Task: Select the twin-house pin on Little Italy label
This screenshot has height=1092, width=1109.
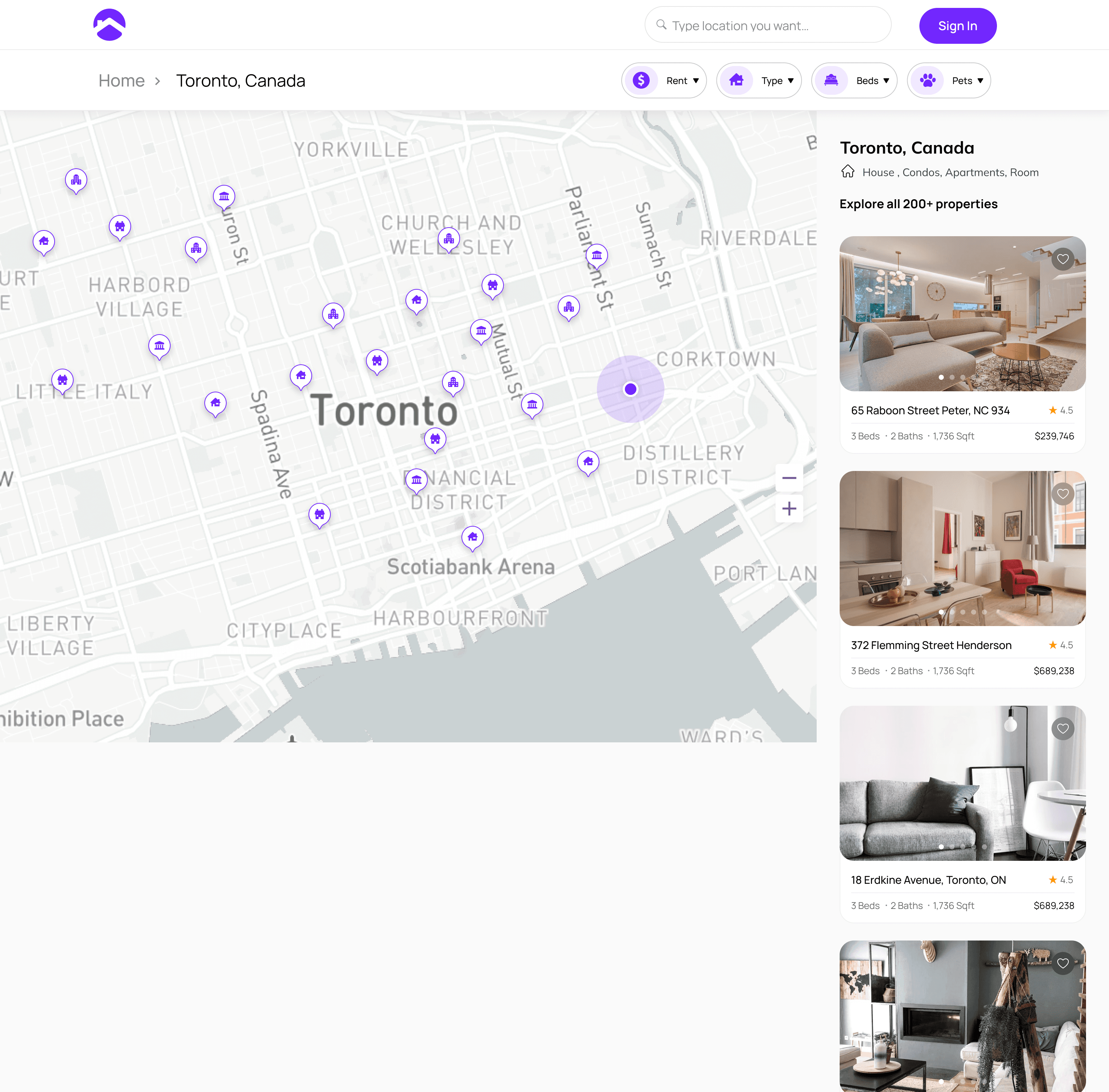Action: point(62,381)
